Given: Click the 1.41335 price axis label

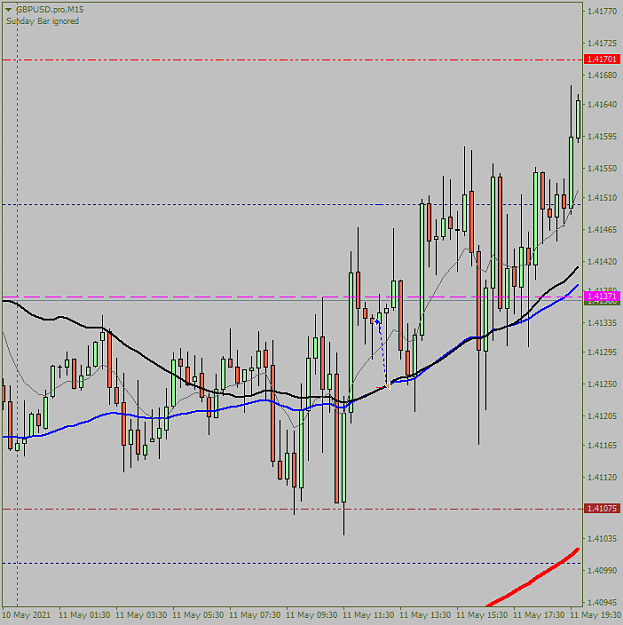Looking at the screenshot, I should coord(602,322).
